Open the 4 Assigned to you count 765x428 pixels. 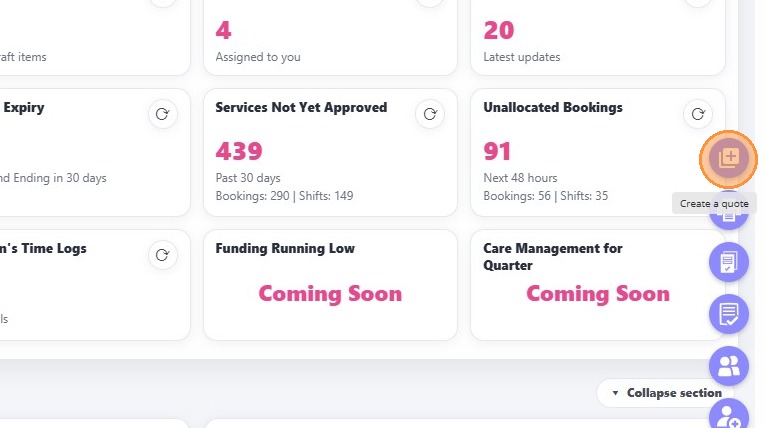224,30
